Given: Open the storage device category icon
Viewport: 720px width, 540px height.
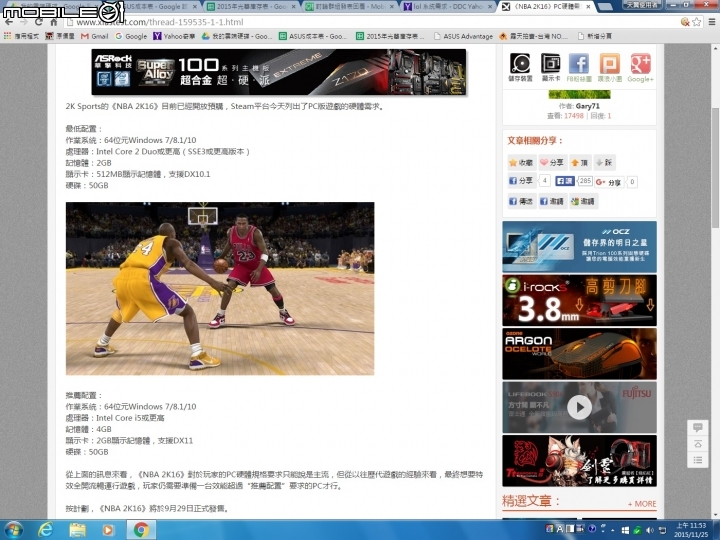Looking at the screenshot, I should coord(520,67).
